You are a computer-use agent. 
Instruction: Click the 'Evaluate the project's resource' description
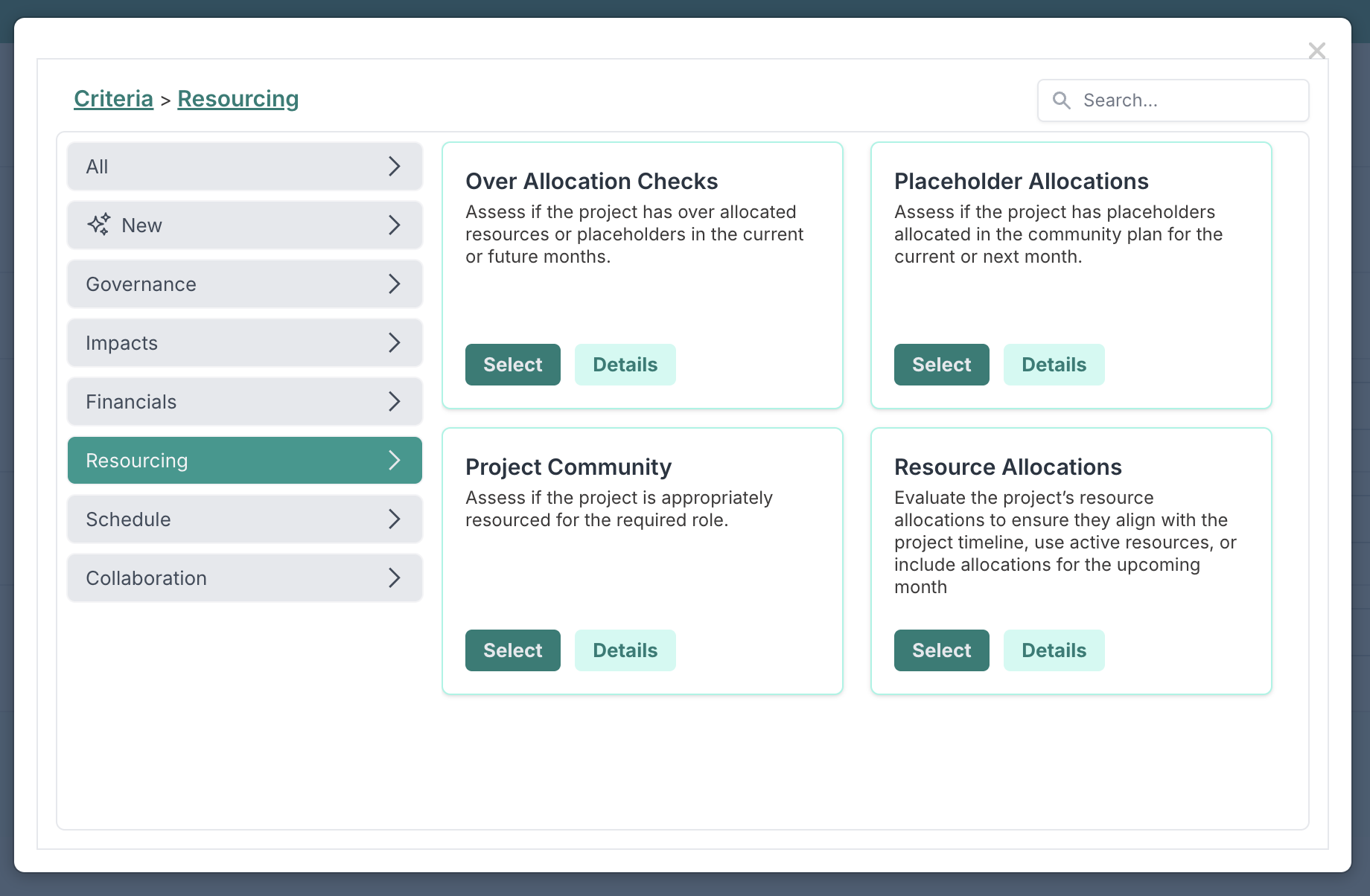point(1025,498)
